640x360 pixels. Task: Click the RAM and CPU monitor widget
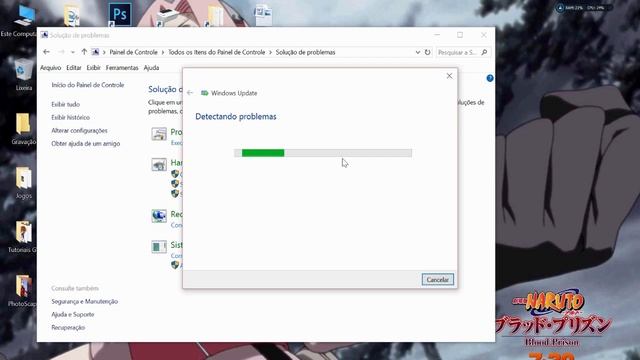tap(583, 8)
